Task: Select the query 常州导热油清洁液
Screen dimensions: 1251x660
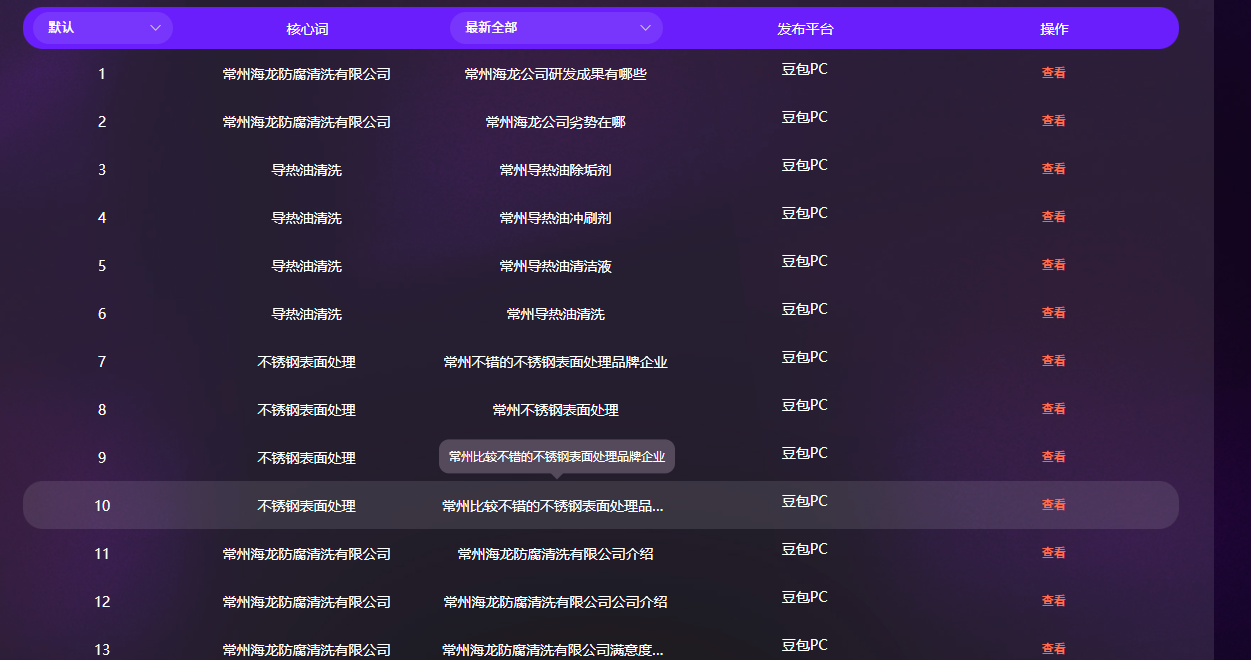Action: tap(556, 266)
